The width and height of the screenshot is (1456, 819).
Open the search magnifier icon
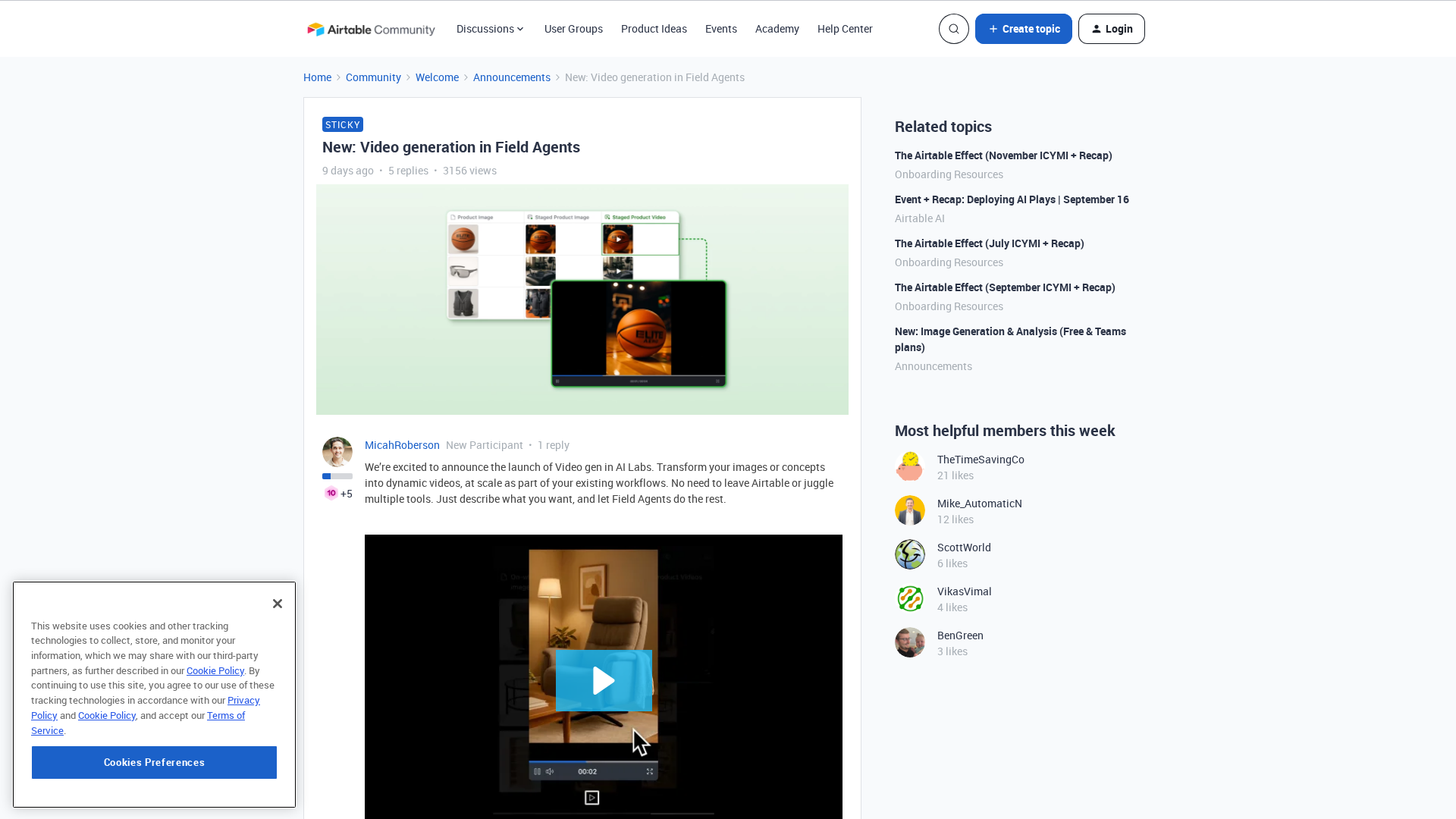953,29
